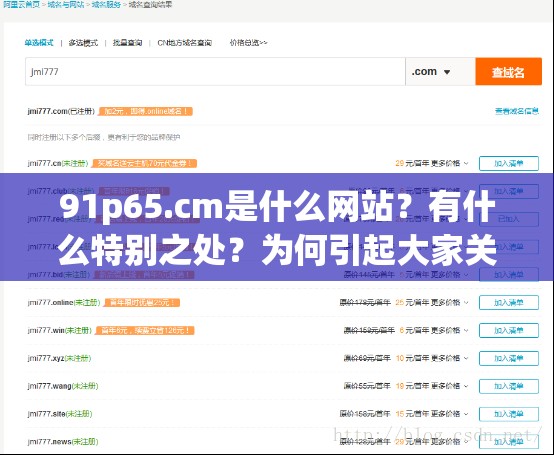Click the promo tag beside jmi777.online

(x=142, y=303)
